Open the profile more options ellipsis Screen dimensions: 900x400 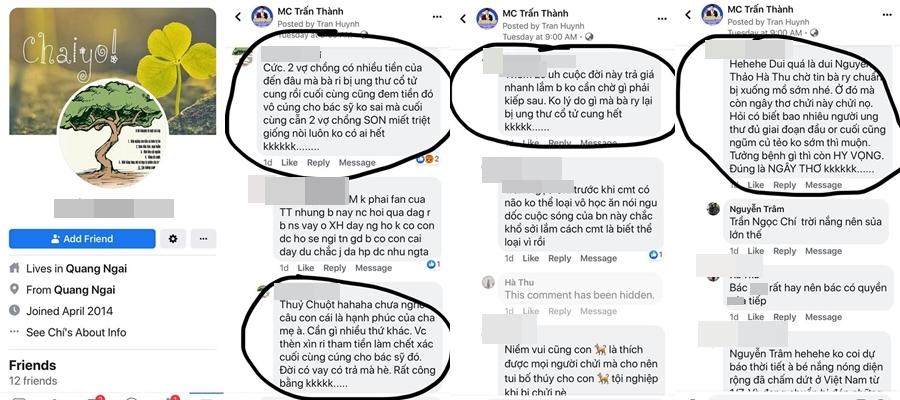tap(203, 239)
